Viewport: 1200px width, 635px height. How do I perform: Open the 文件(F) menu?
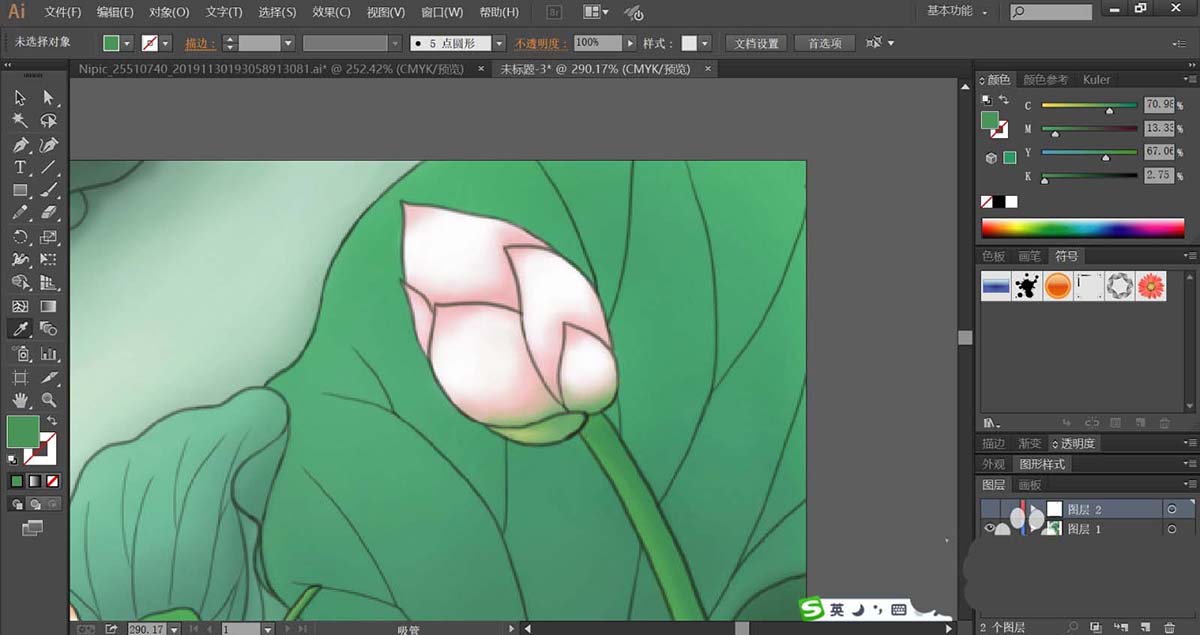point(63,12)
